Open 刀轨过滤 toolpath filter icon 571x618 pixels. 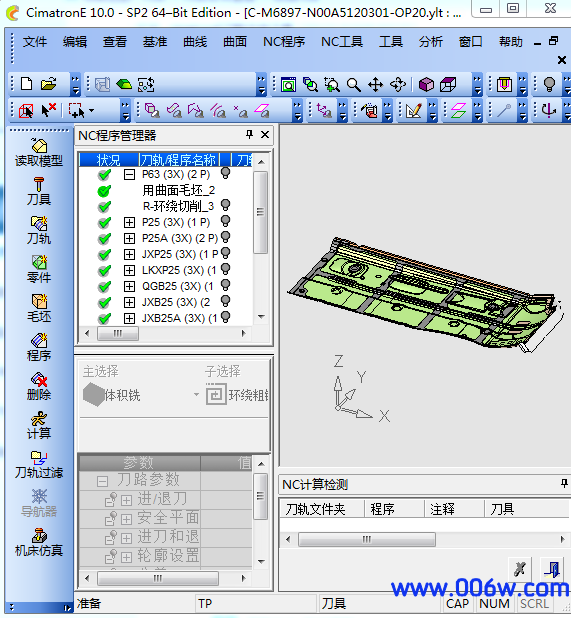pos(39,458)
